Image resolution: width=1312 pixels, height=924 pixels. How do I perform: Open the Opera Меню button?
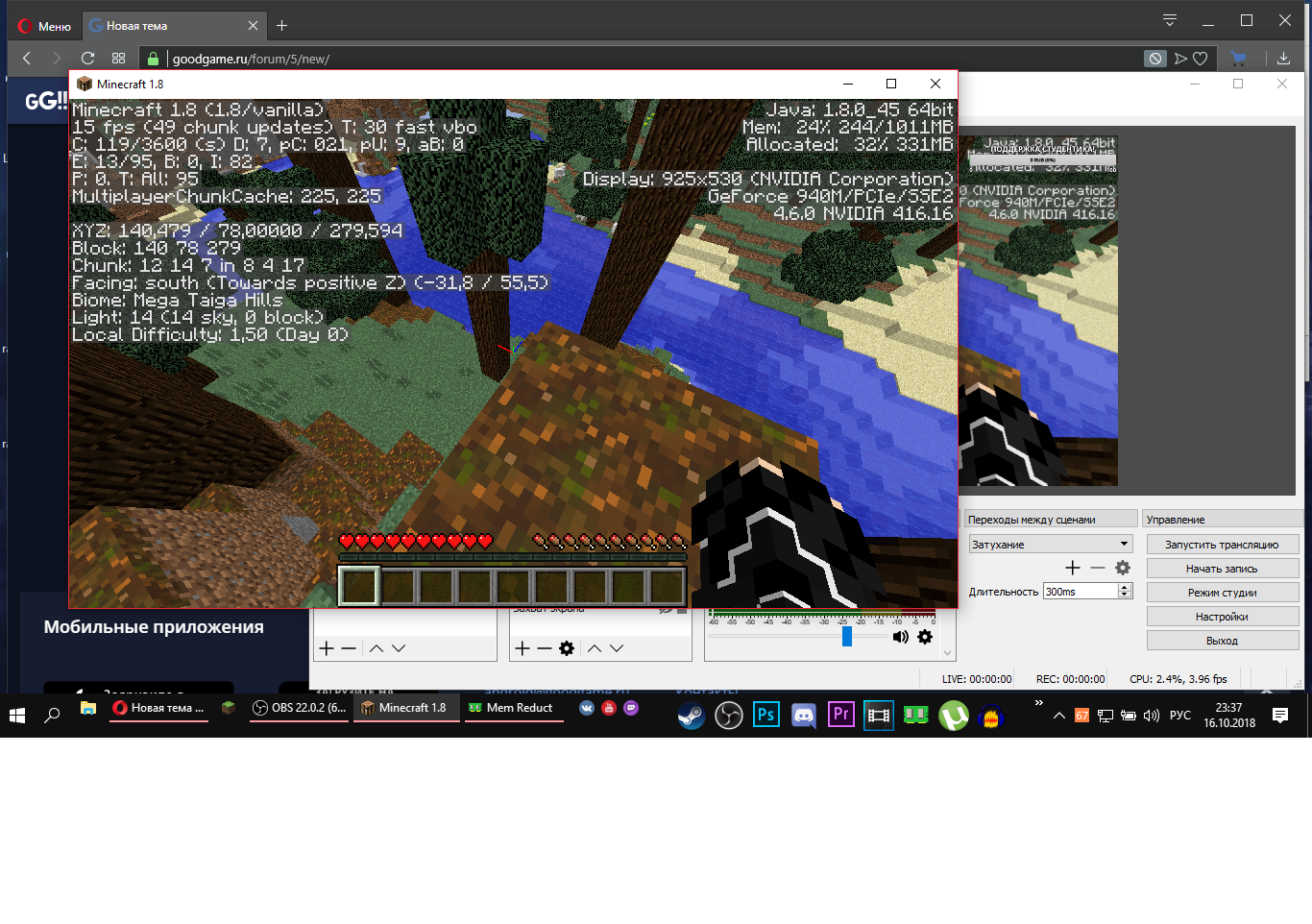pyautogui.click(x=44, y=26)
